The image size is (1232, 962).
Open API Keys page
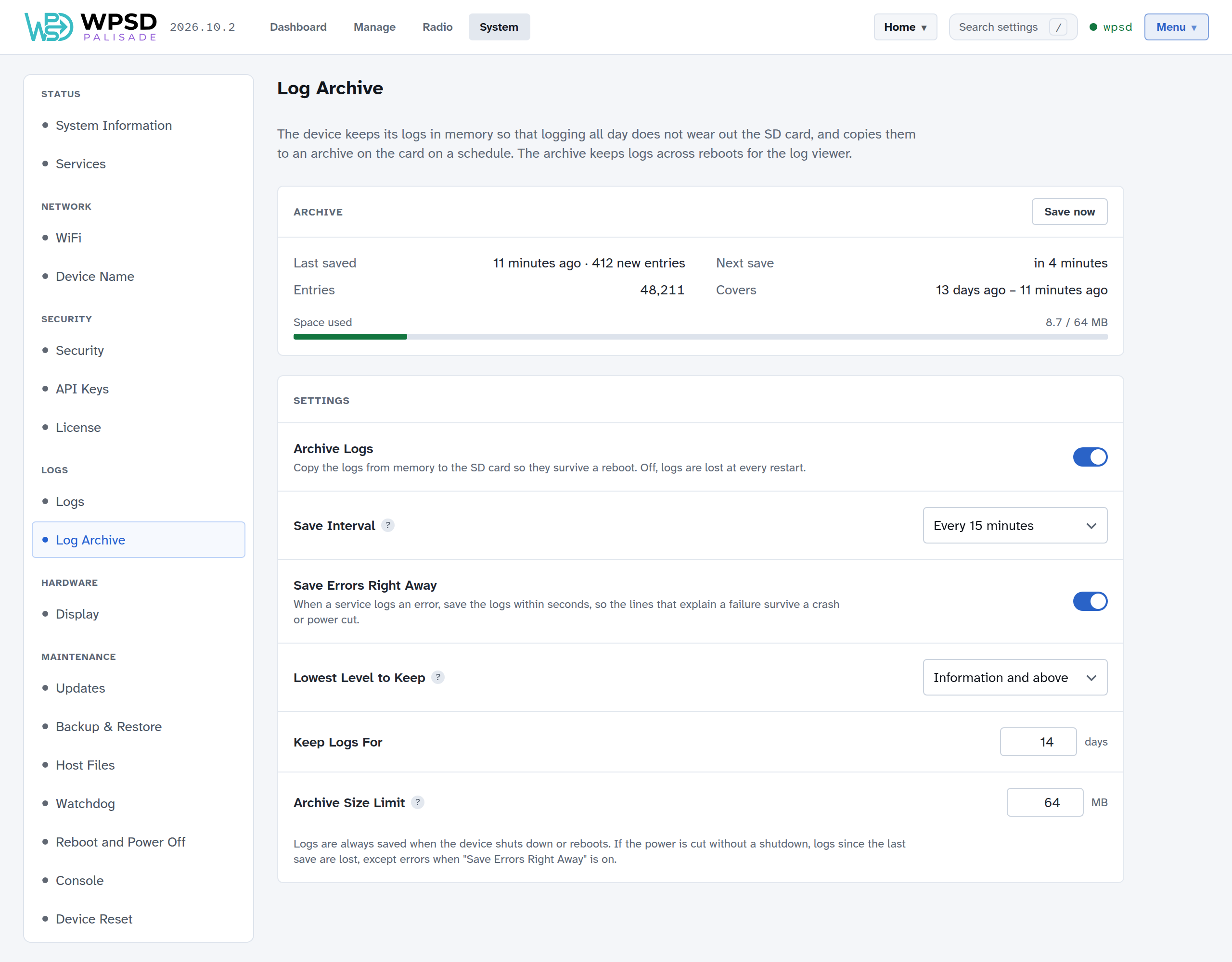[138, 389]
